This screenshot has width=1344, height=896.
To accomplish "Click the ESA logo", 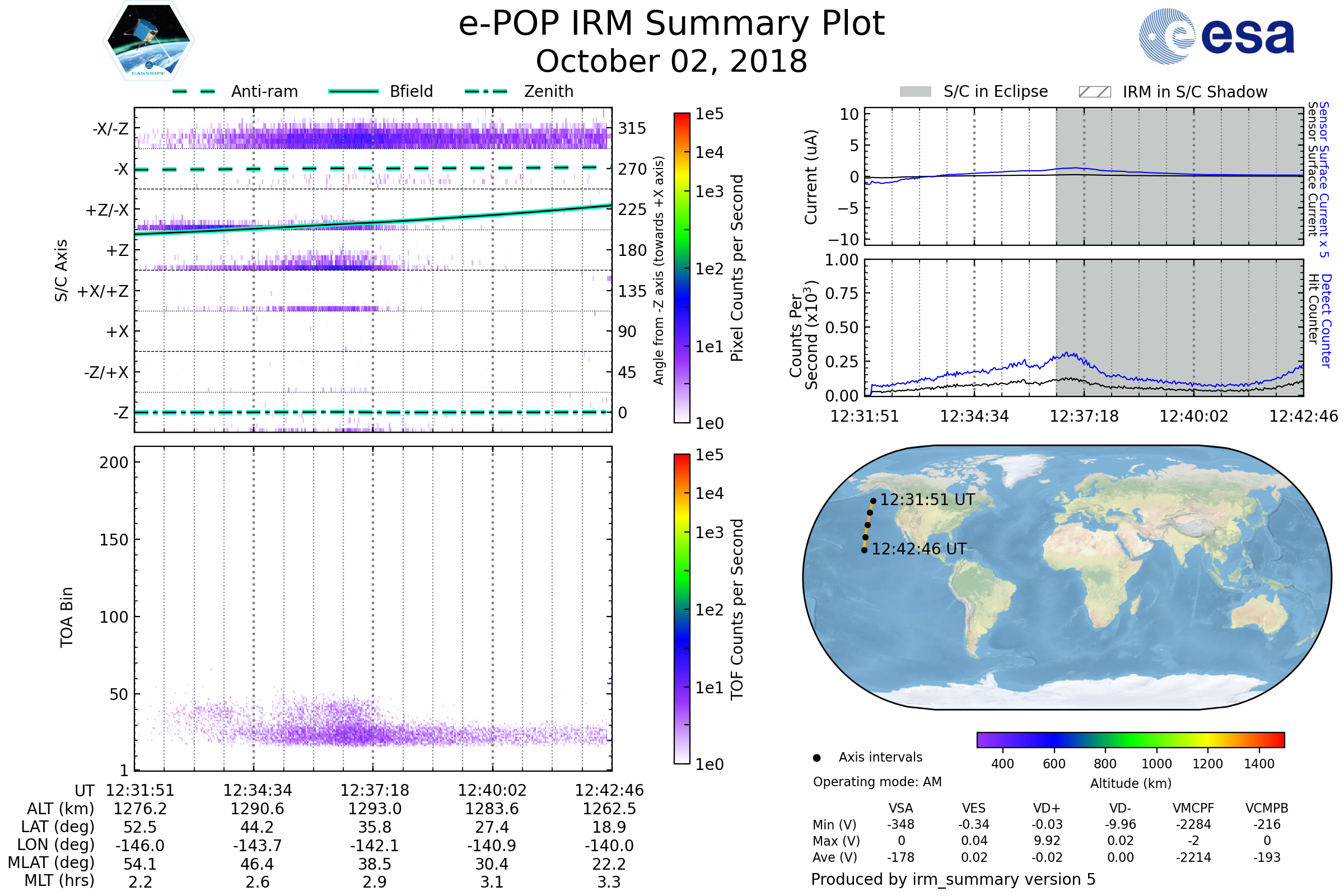I will click(x=1217, y=35).
